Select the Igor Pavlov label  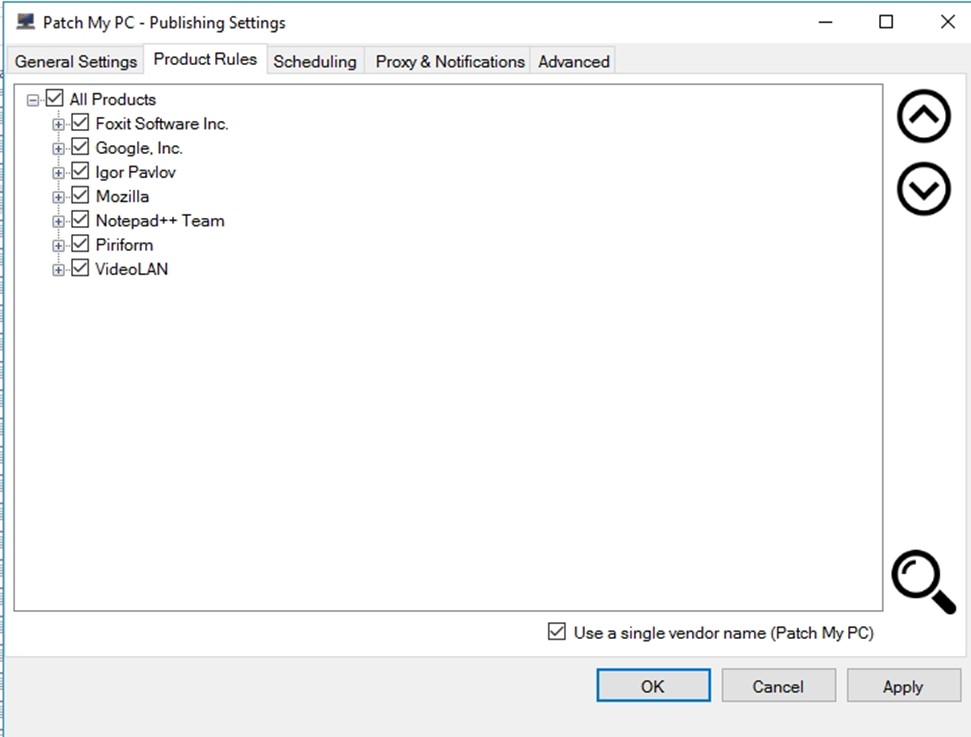(136, 172)
